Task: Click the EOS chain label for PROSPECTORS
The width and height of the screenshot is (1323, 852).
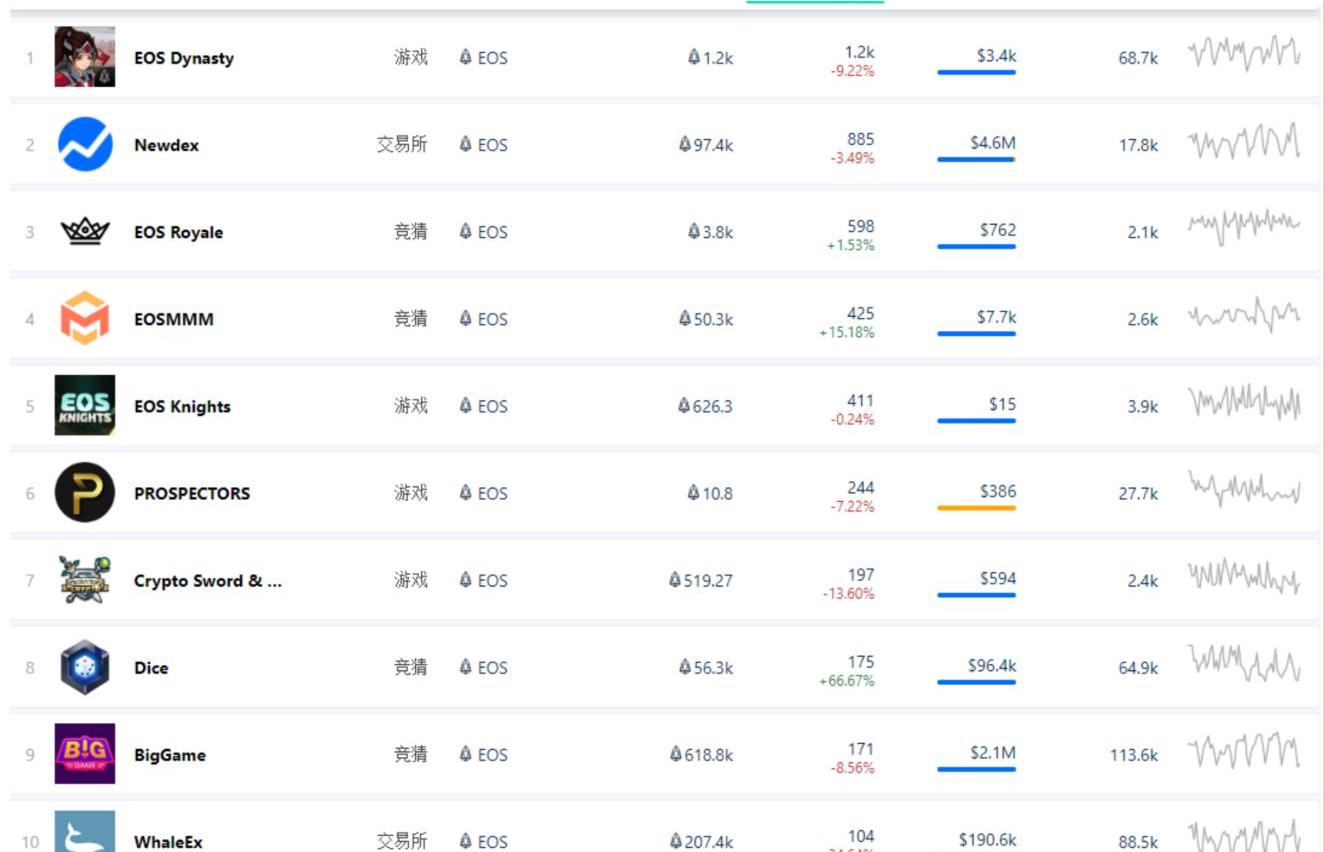Action: (484, 493)
